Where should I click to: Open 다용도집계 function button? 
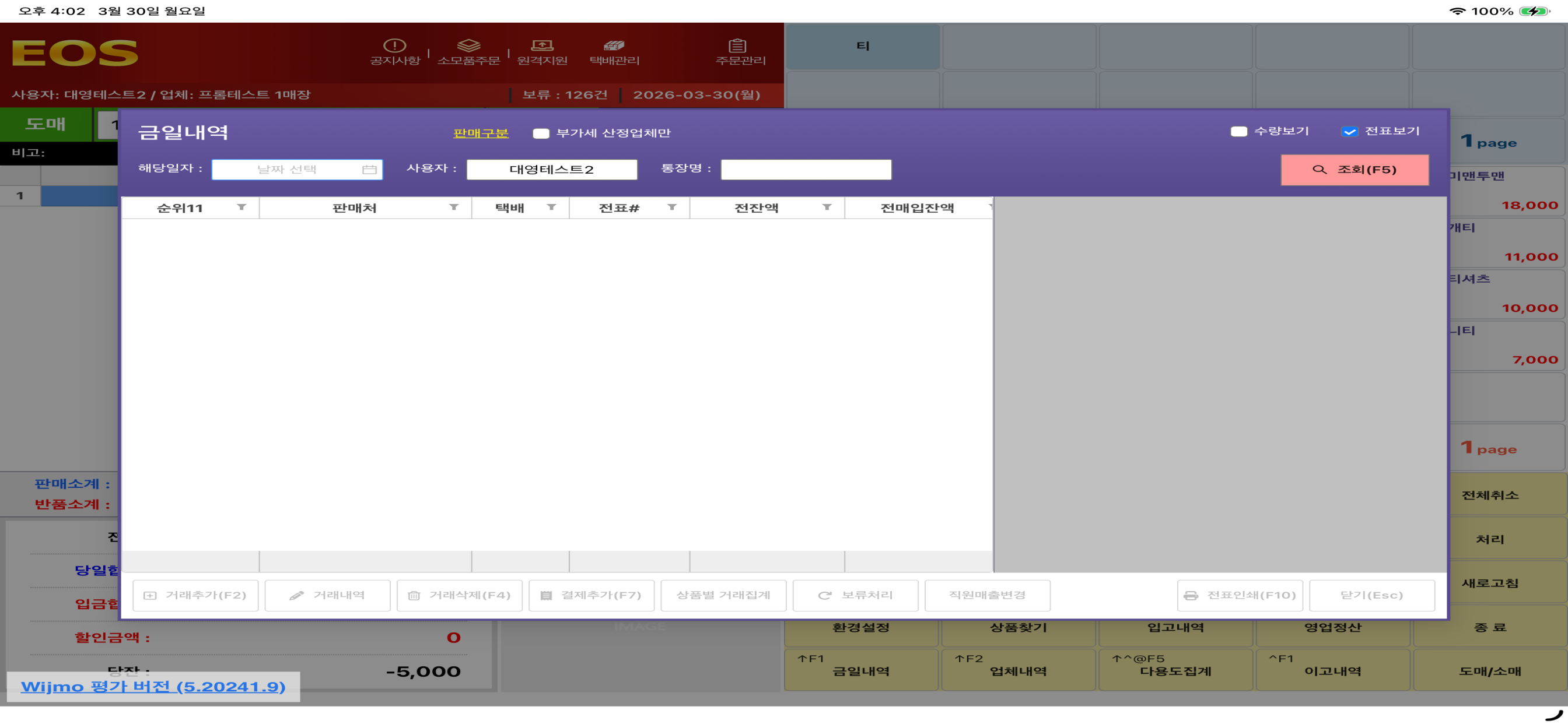(1175, 670)
